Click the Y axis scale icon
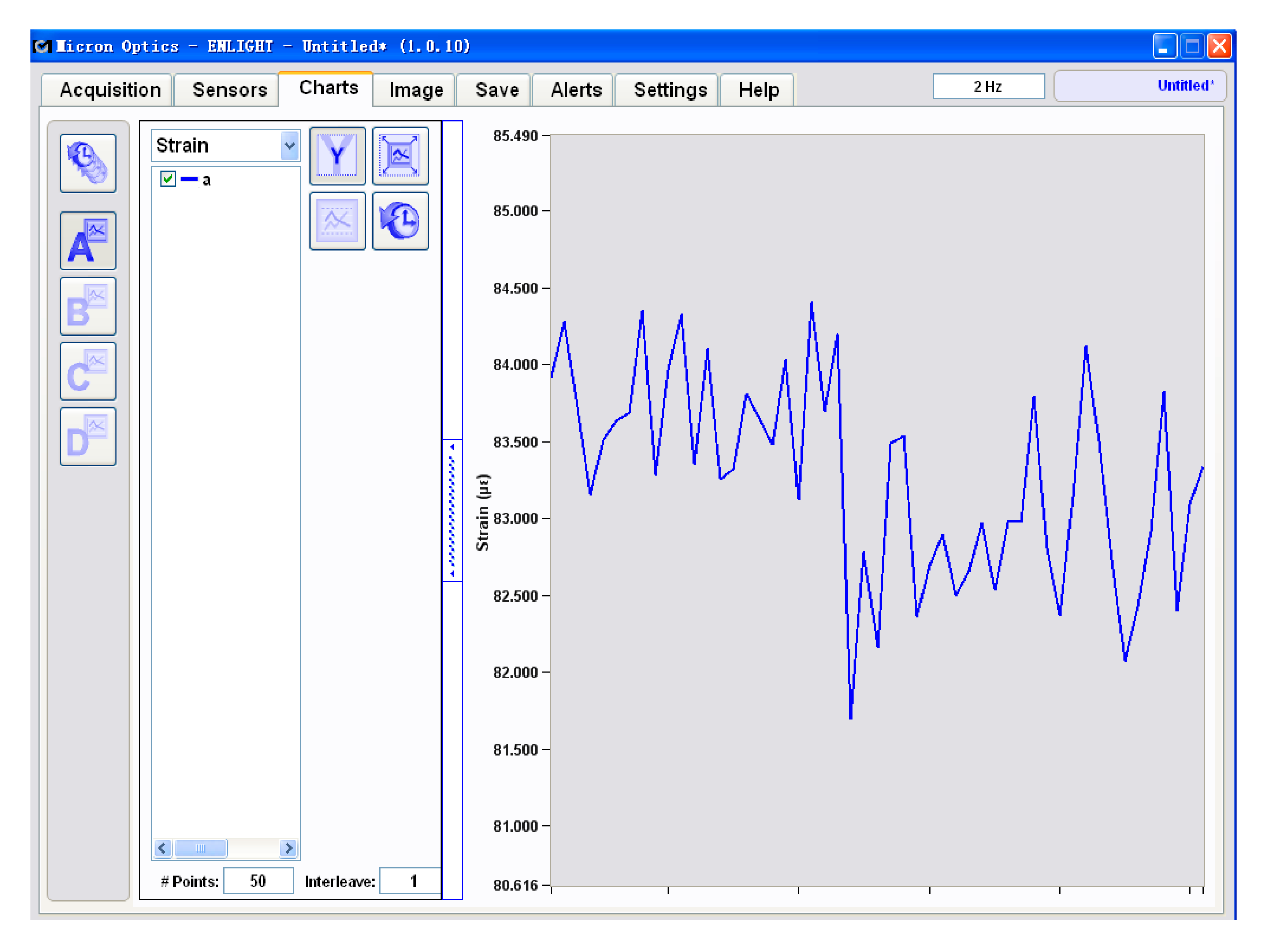 (337, 156)
